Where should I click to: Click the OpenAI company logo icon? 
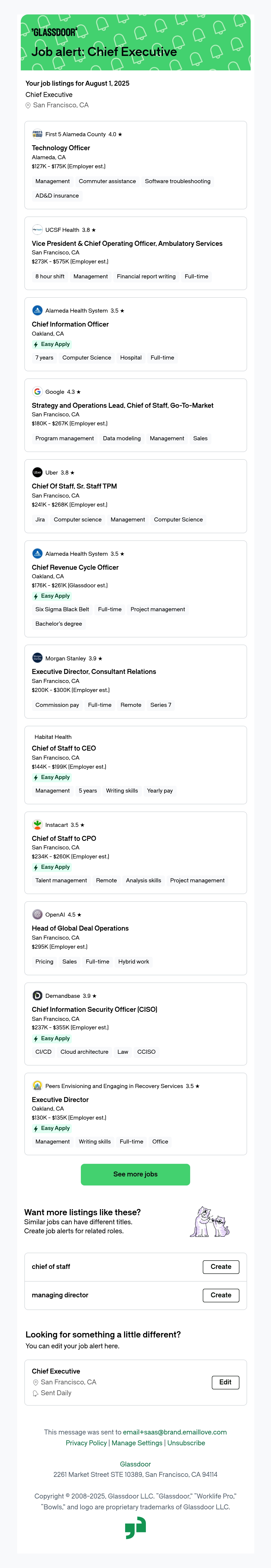(37, 914)
